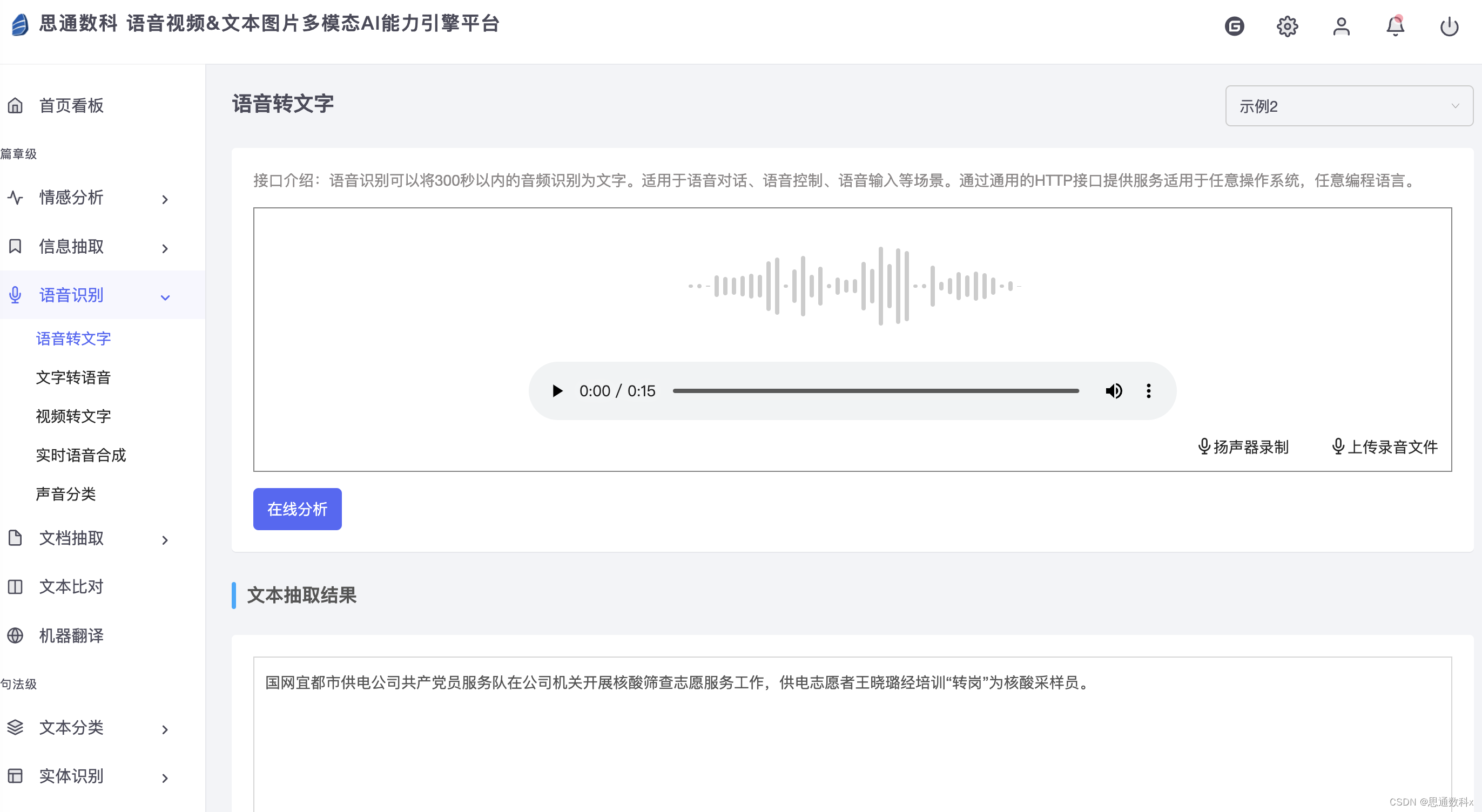Click the round G icon in header
1482x812 pixels.
(1234, 26)
